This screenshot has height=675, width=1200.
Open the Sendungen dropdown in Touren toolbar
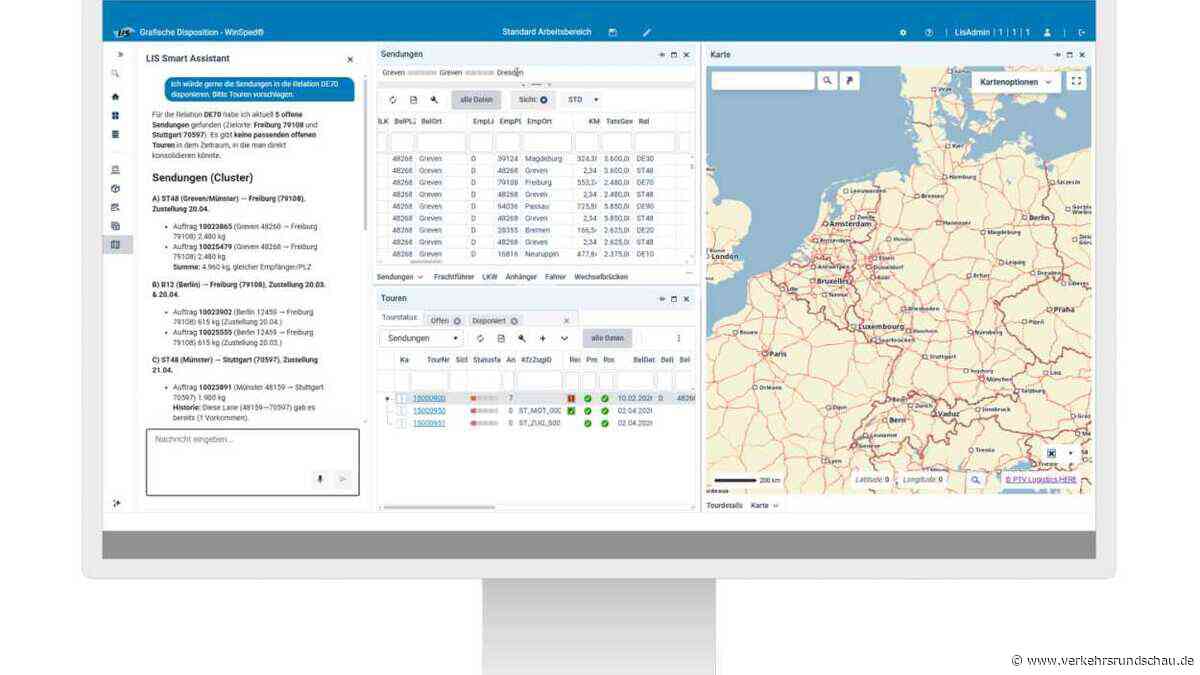pyautogui.click(x=422, y=338)
